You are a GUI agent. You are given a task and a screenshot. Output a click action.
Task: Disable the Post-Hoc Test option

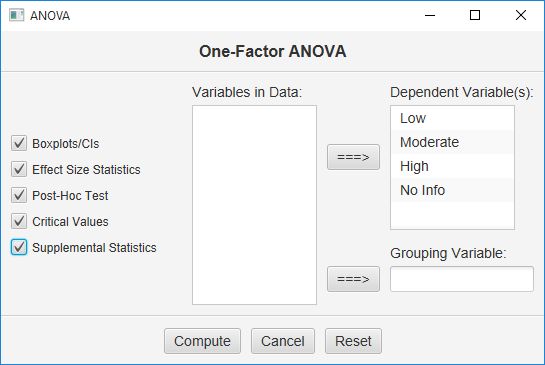tap(19, 195)
